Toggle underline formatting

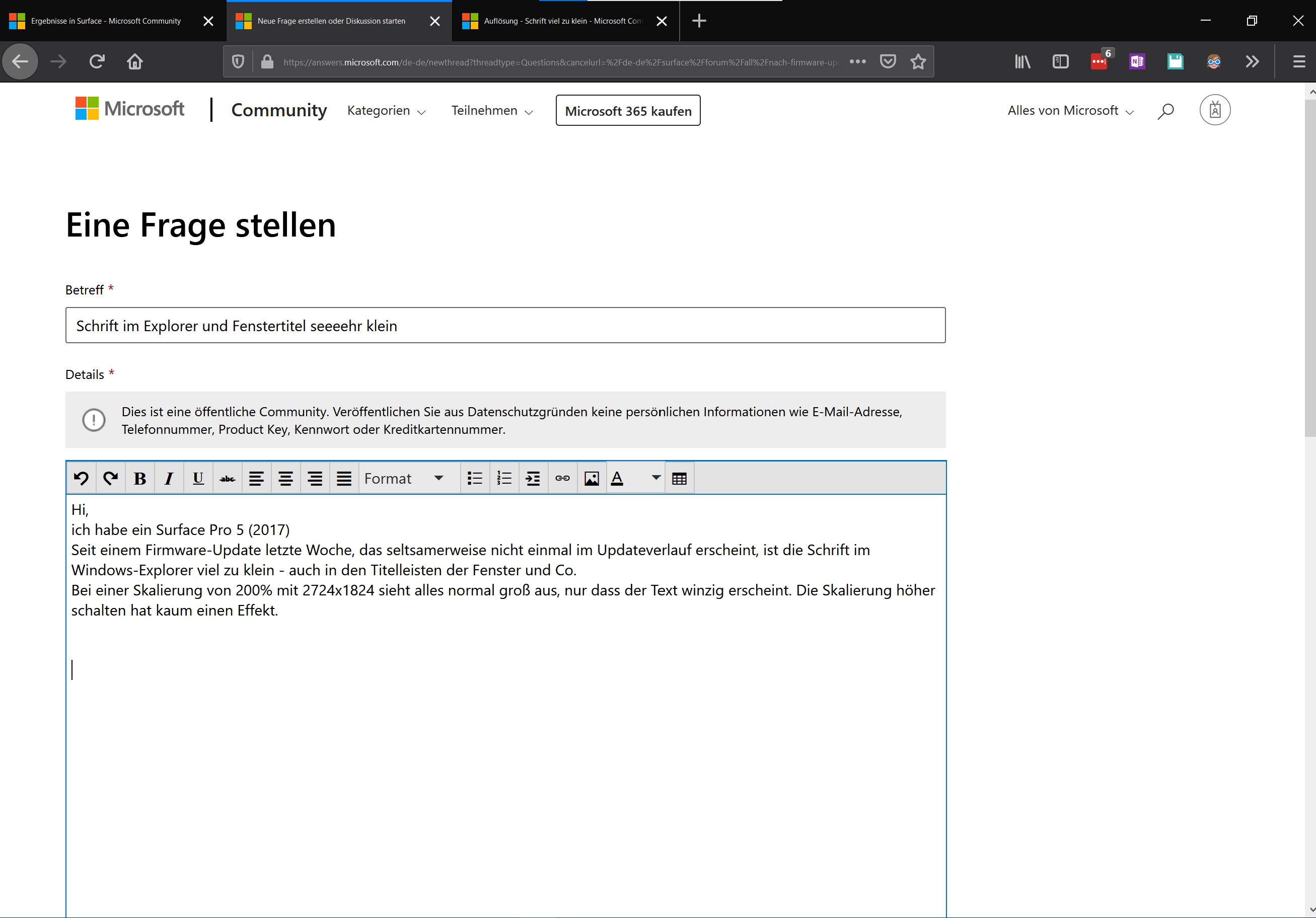[198, 478]
